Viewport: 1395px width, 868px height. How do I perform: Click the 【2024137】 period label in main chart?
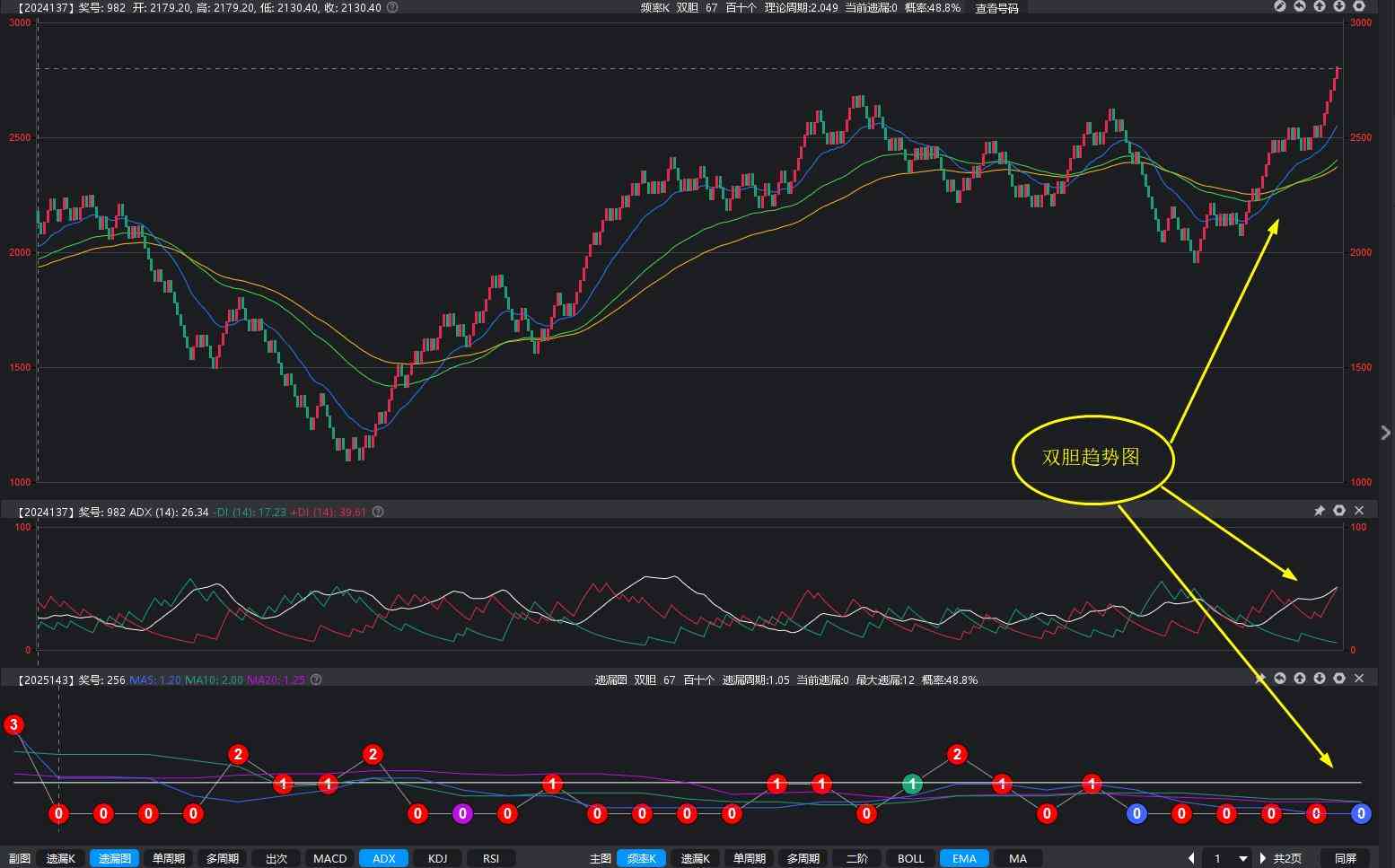[45, 7]
